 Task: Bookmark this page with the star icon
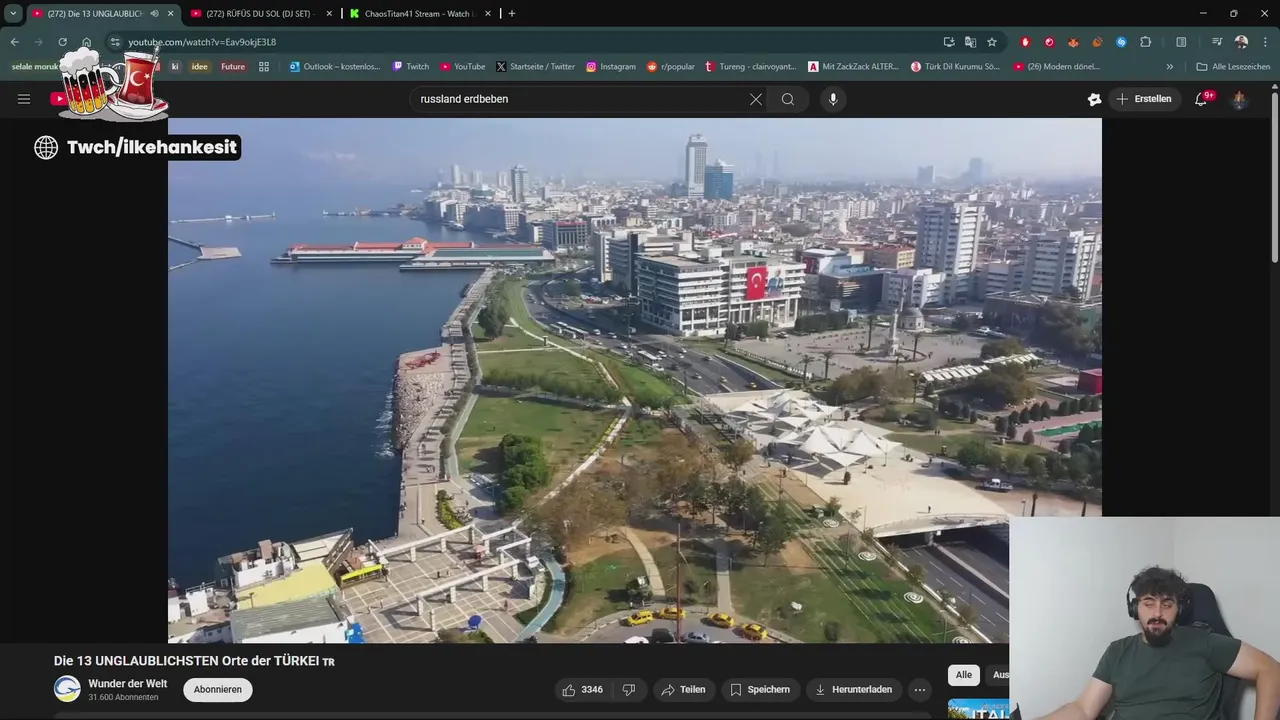(992, 42)
